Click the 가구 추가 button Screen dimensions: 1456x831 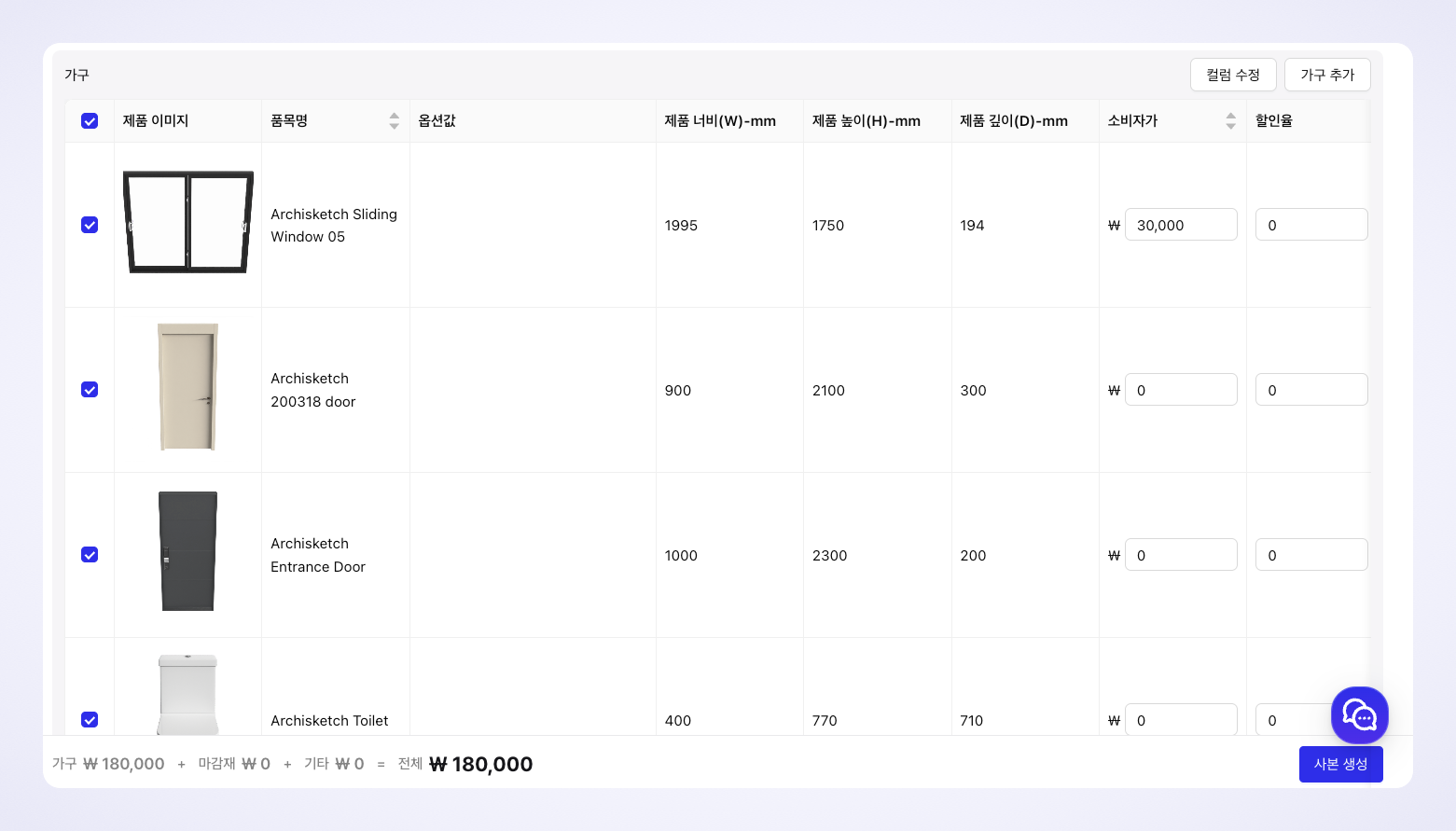point(1326,75)
